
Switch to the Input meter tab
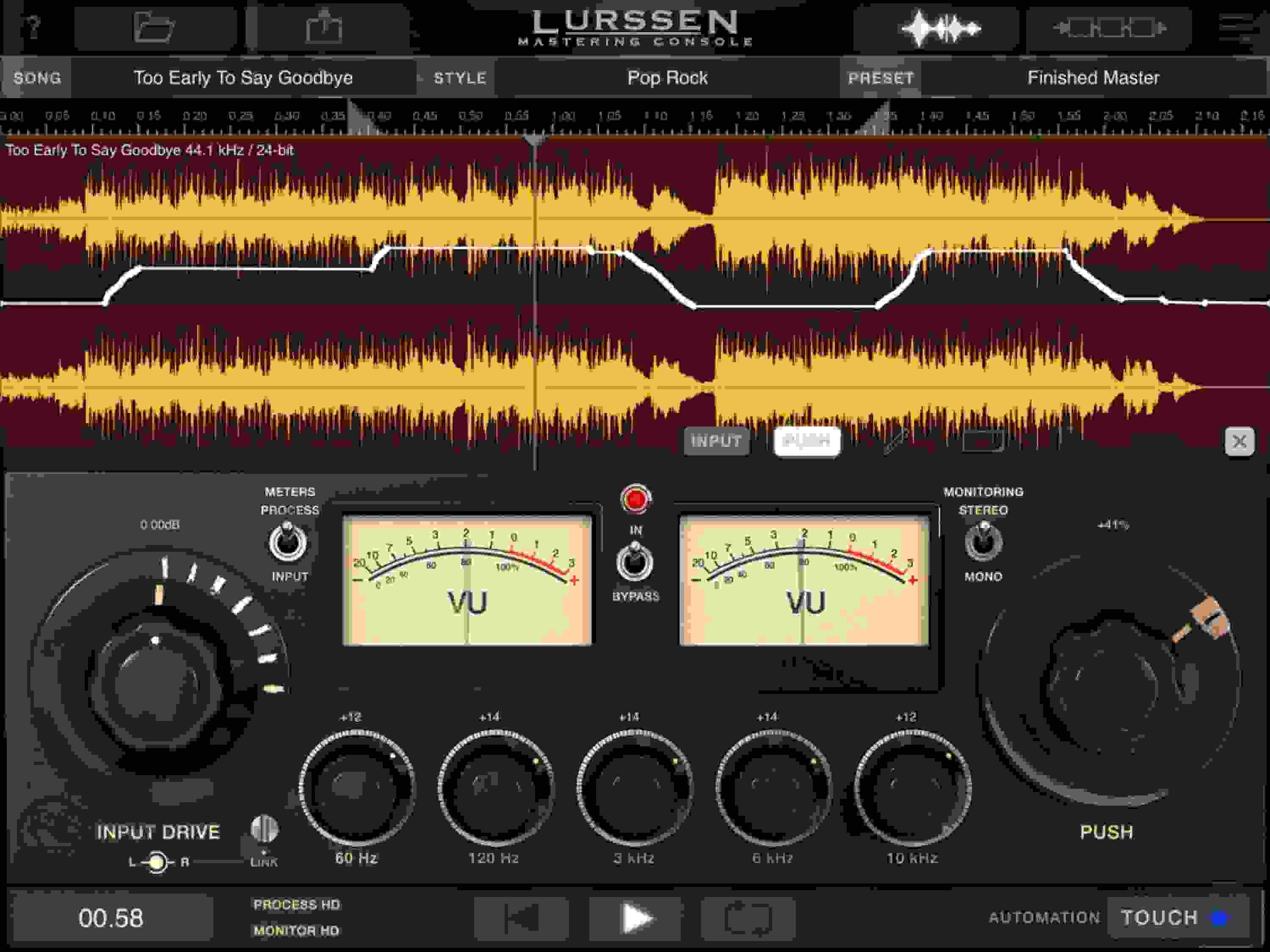[x=718, y=441]
